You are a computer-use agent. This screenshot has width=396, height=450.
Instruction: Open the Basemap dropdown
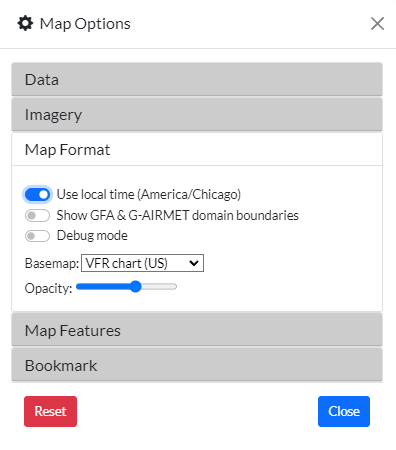[142, 263]
